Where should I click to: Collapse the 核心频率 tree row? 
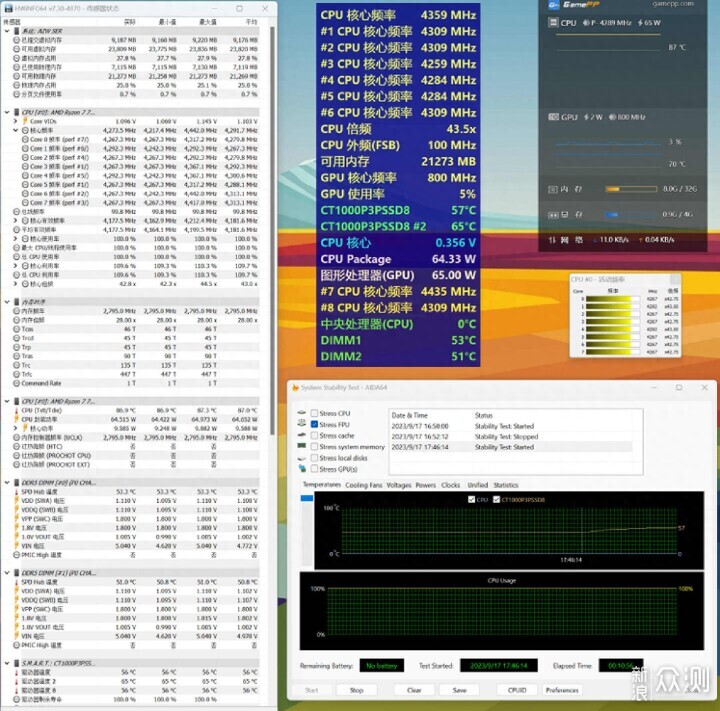point(16,130)
